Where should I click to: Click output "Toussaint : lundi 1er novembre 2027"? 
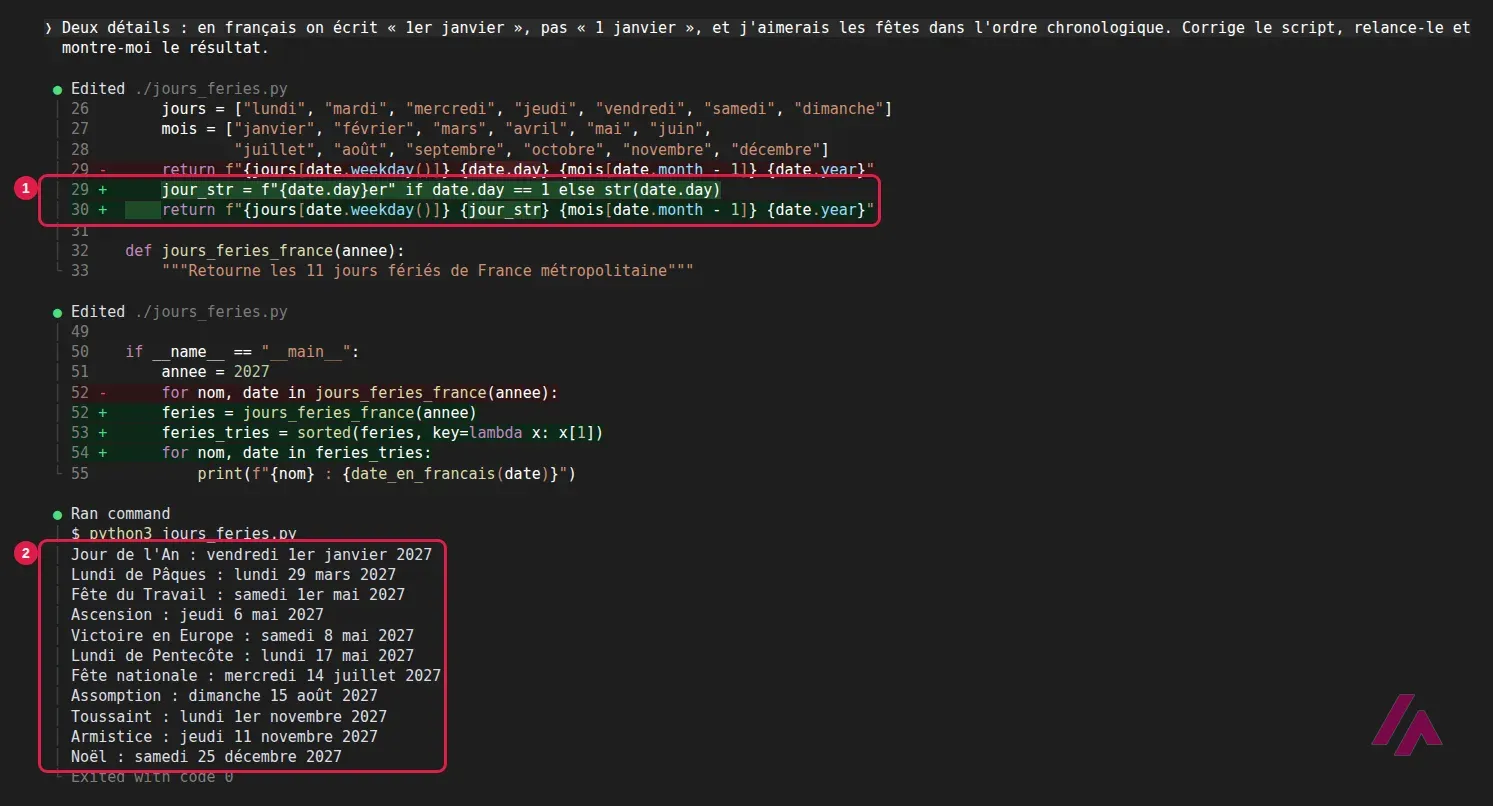point(229,716)
